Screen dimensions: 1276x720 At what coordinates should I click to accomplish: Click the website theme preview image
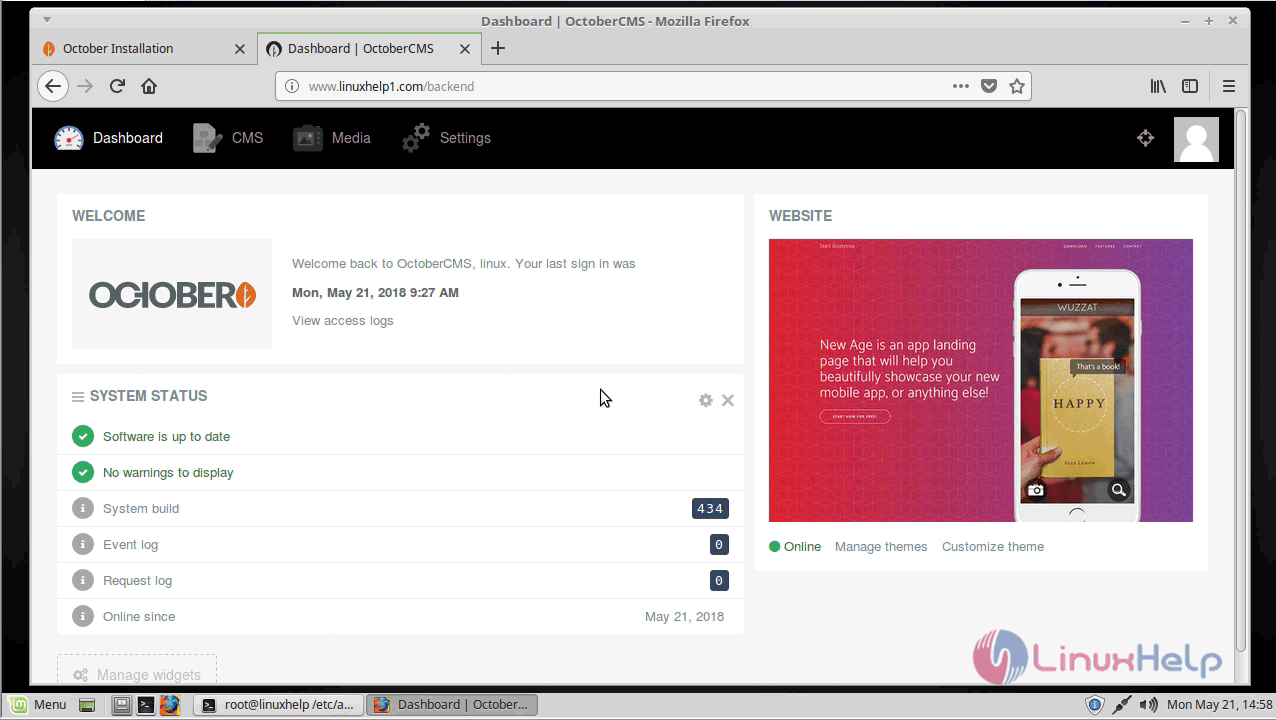pos(981,380)
